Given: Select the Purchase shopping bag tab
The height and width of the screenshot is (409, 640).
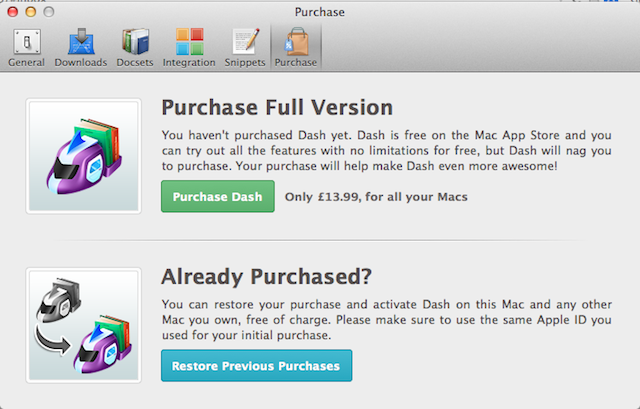Looking at the screenshot, I should click(296, 47).
